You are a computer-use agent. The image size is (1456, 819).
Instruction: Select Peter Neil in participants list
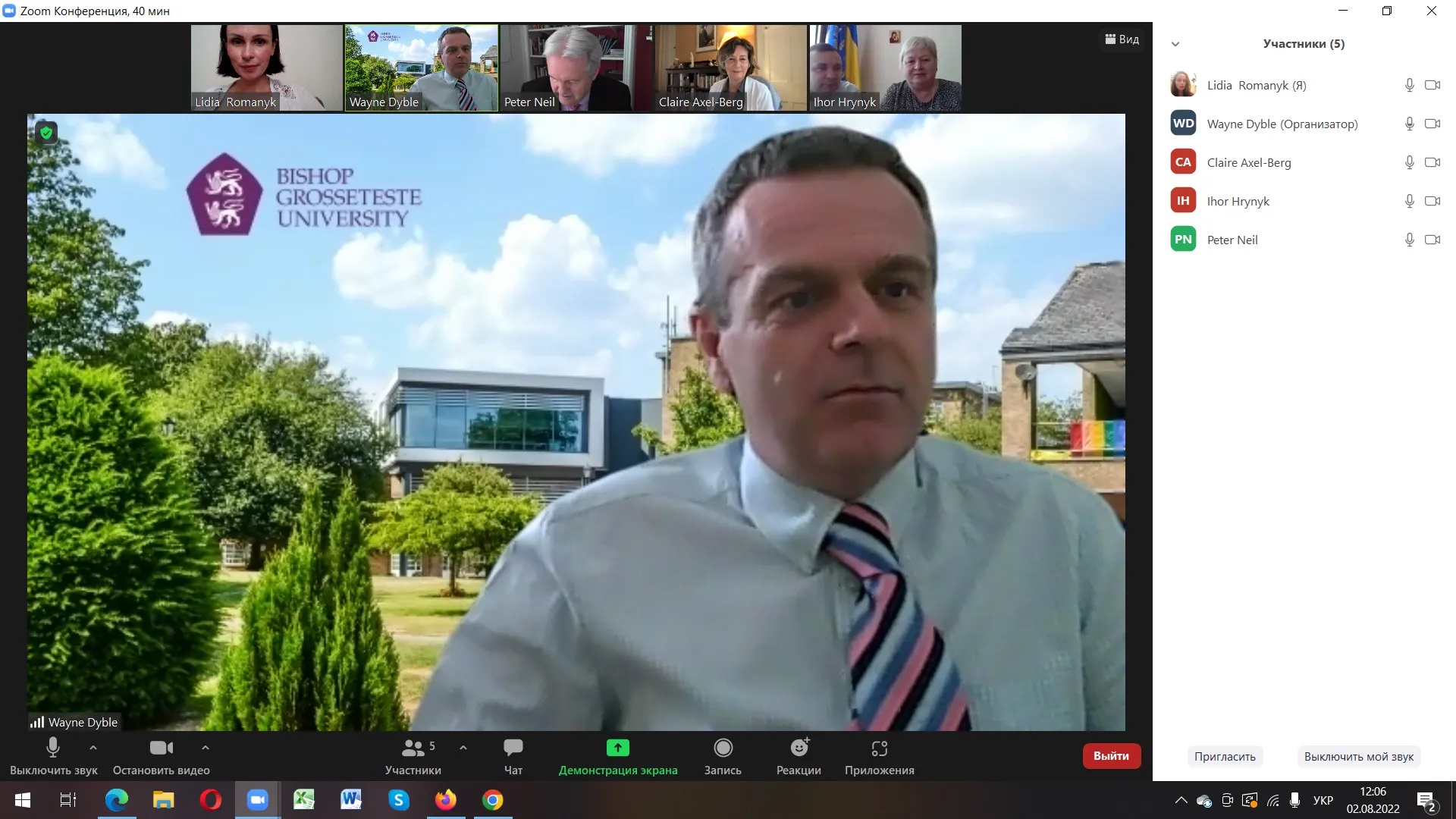[x=1232, y=240]
